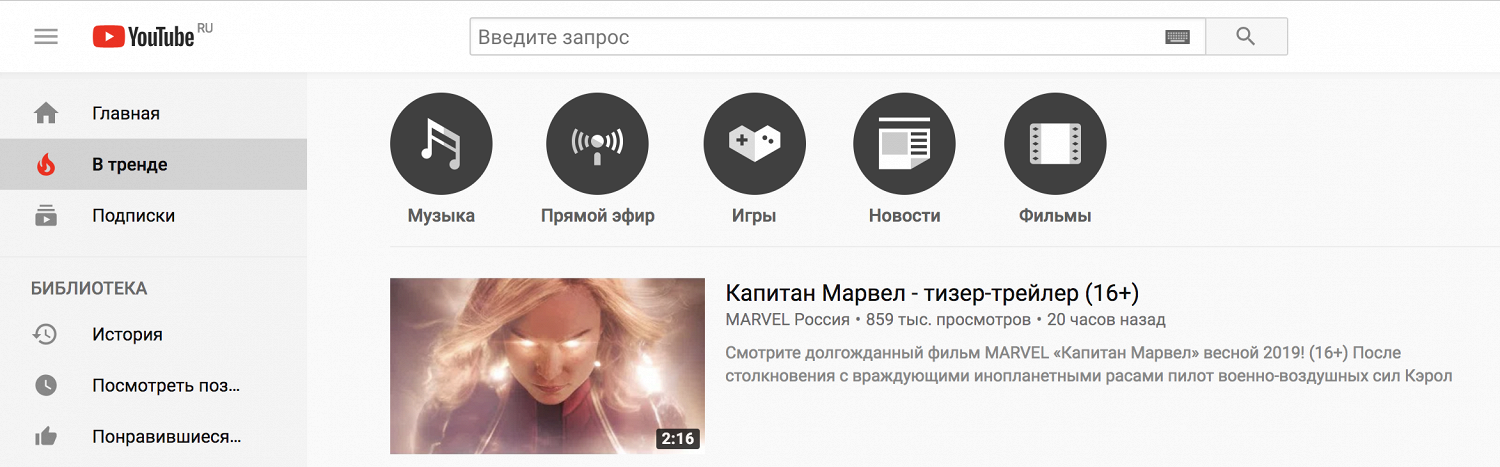
Task: Select В тренде sidebar label
Action: click(130, 165)
